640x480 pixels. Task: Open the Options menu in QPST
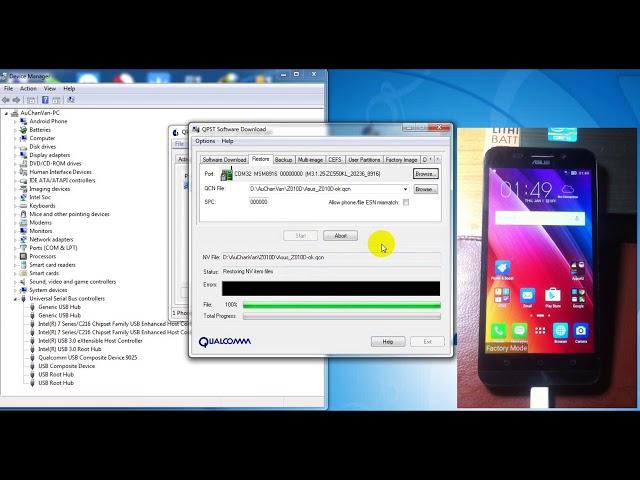[204, 141]
